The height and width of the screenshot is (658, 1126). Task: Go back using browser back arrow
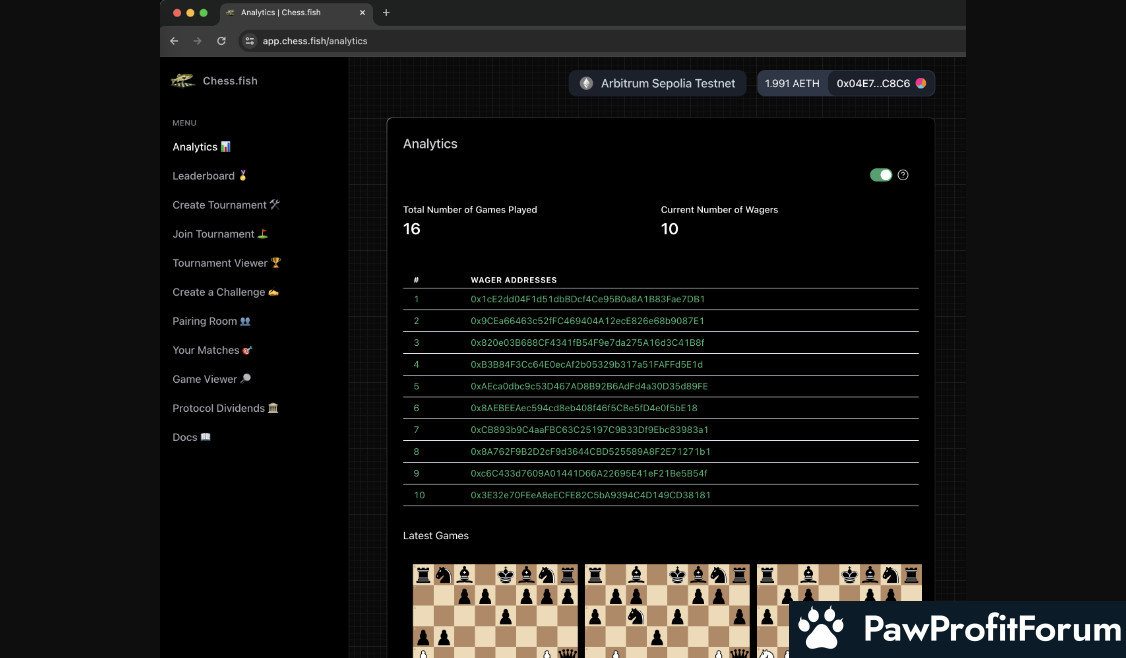[174, 41]
